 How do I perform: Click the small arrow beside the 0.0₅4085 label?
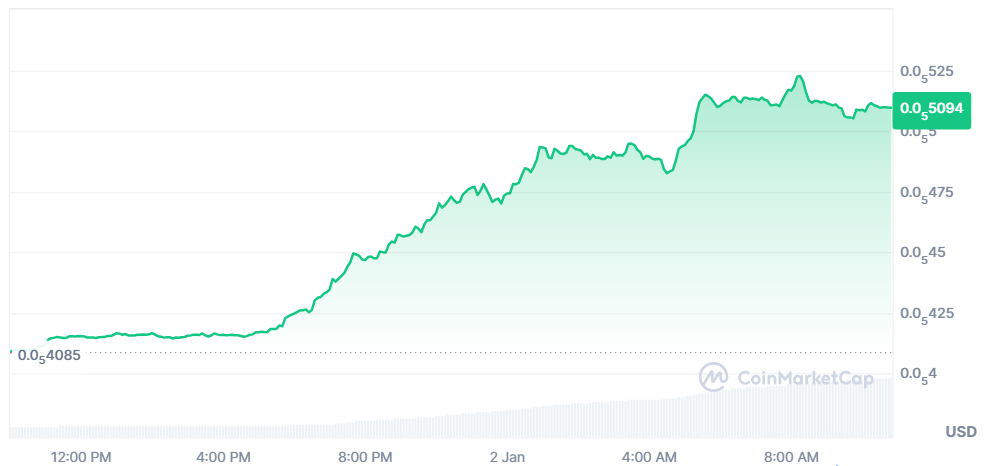click(x=11, y=353)
